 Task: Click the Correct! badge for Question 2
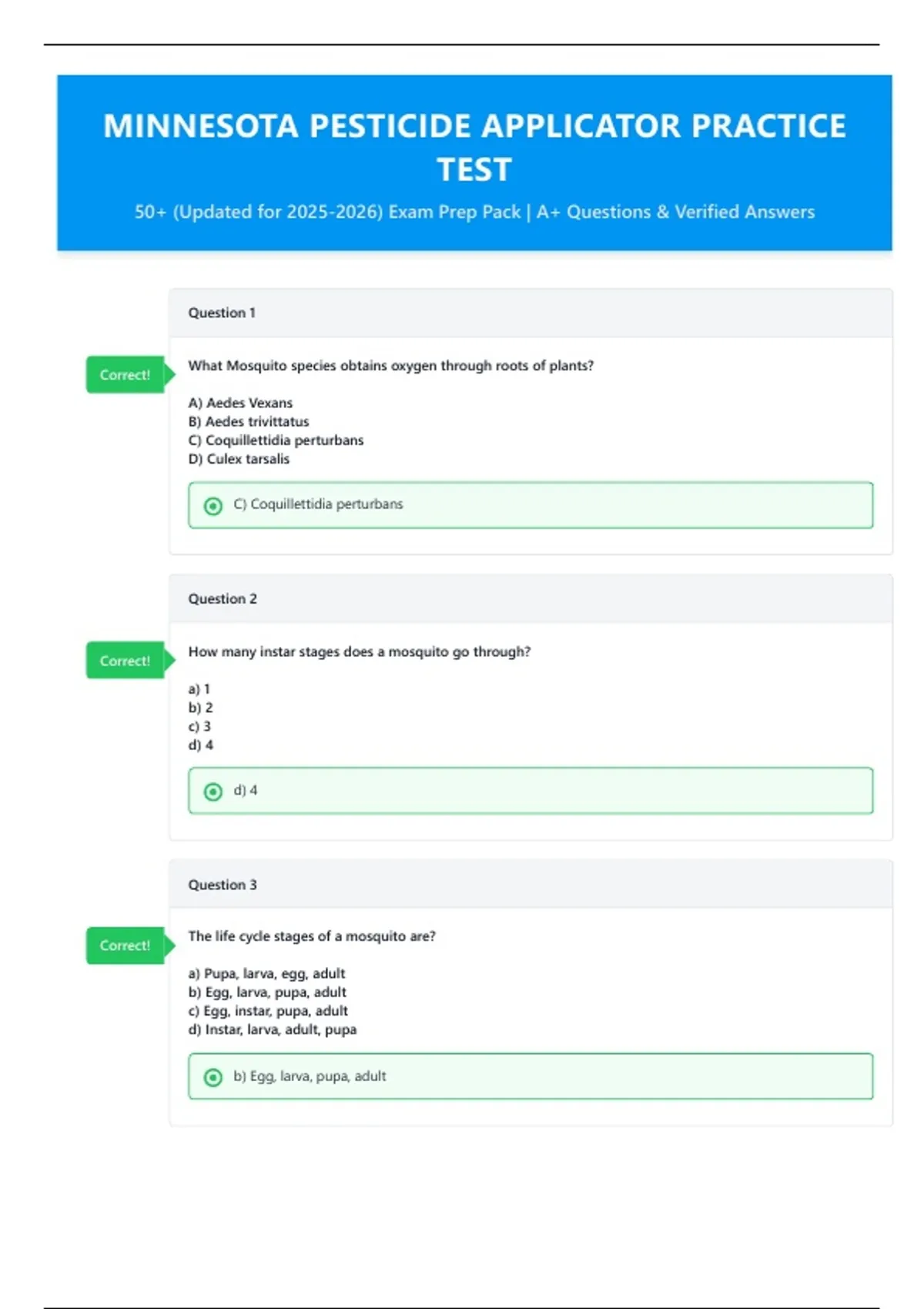click(x=130, y=661)
